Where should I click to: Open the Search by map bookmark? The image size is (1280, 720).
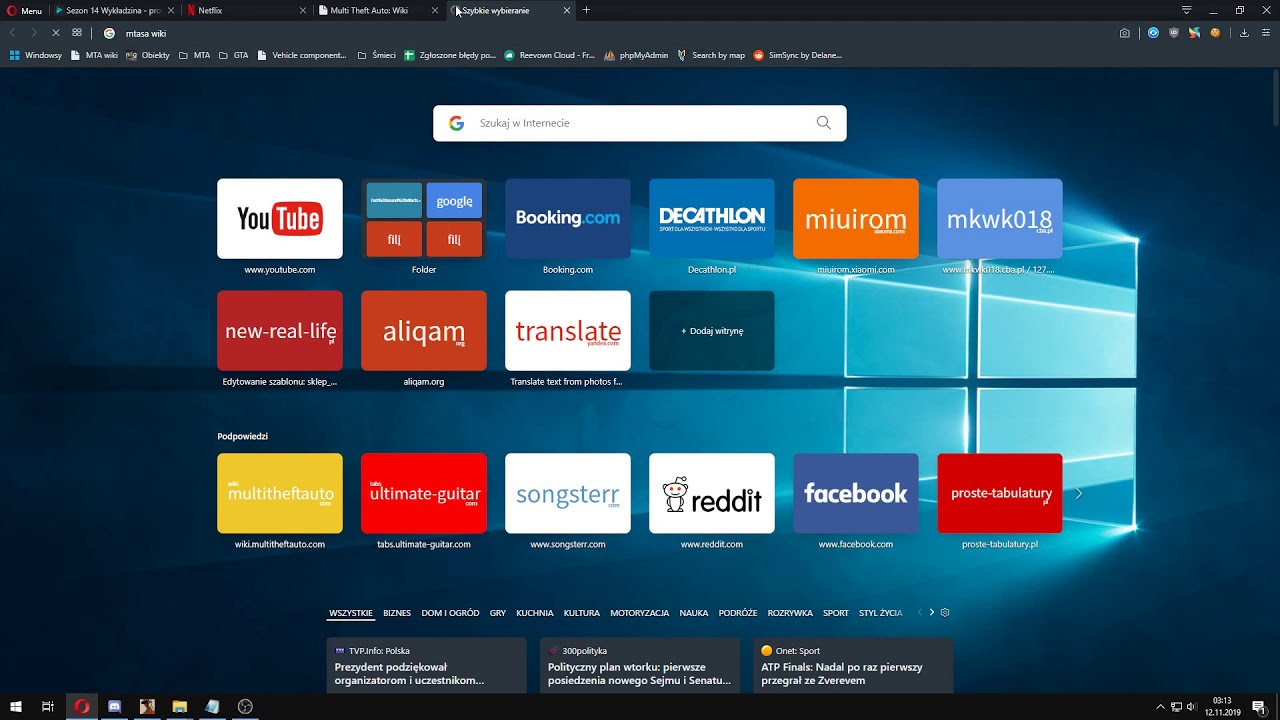tap(711, 55)
